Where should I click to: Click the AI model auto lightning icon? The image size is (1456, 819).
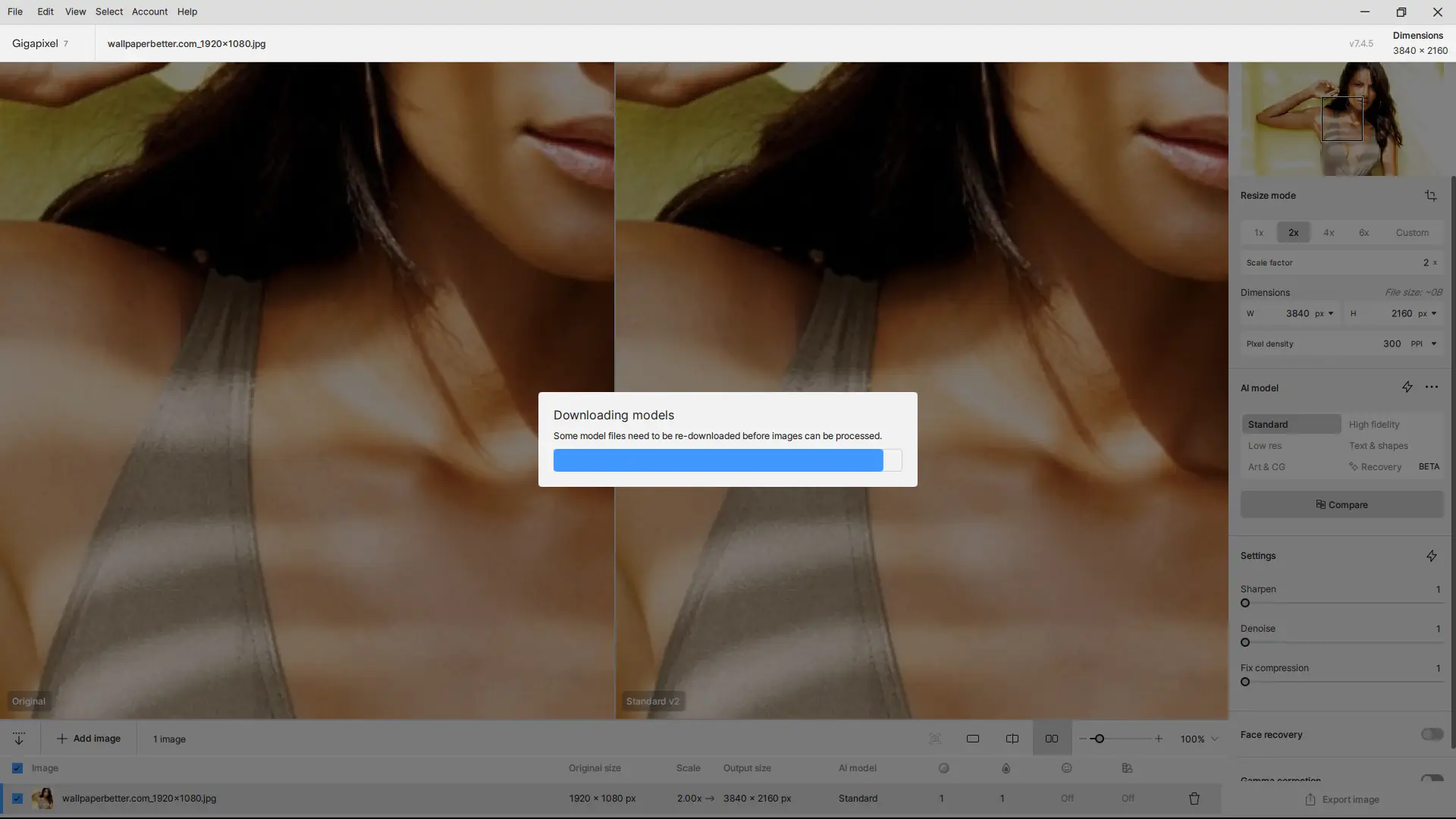coord(1407,388)
